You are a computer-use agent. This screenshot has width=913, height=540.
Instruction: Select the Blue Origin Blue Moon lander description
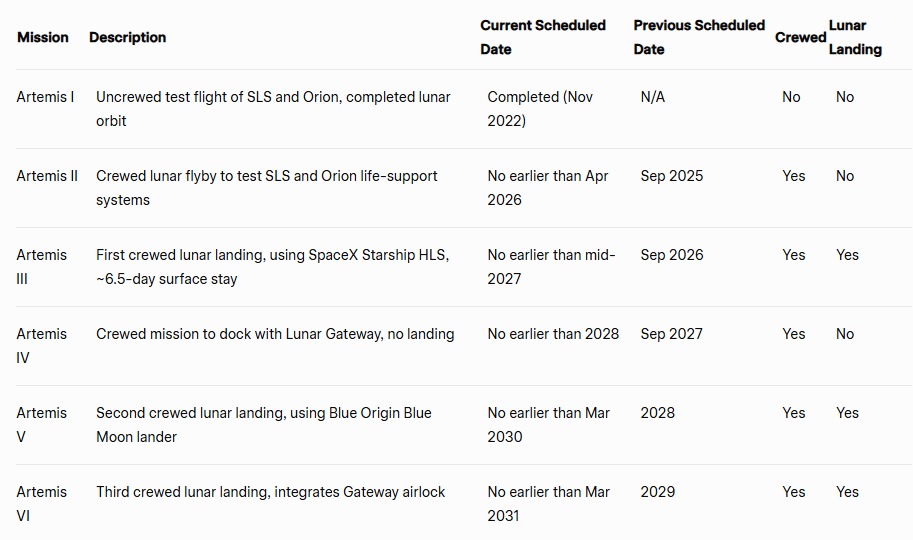pos(264,425)
